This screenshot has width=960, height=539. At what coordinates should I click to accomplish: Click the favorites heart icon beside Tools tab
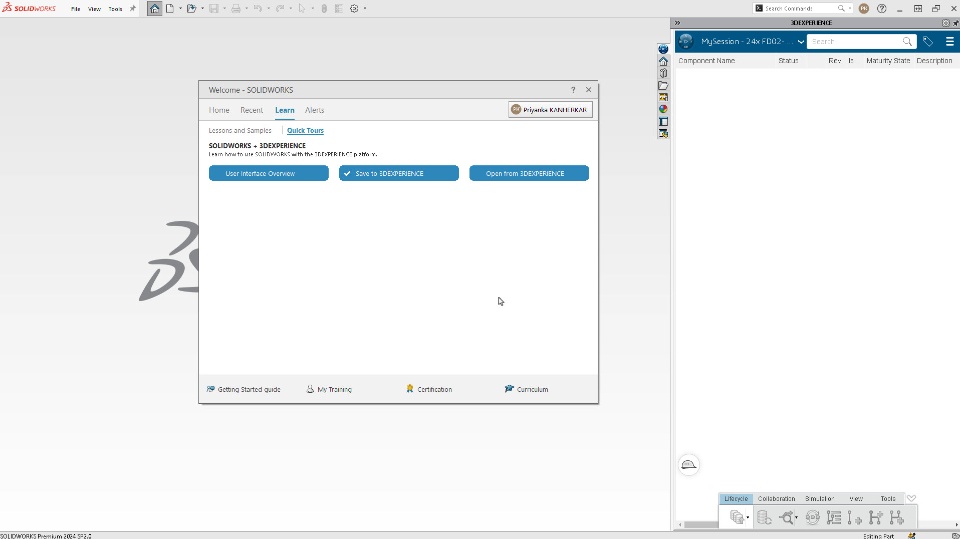[911, 499]
